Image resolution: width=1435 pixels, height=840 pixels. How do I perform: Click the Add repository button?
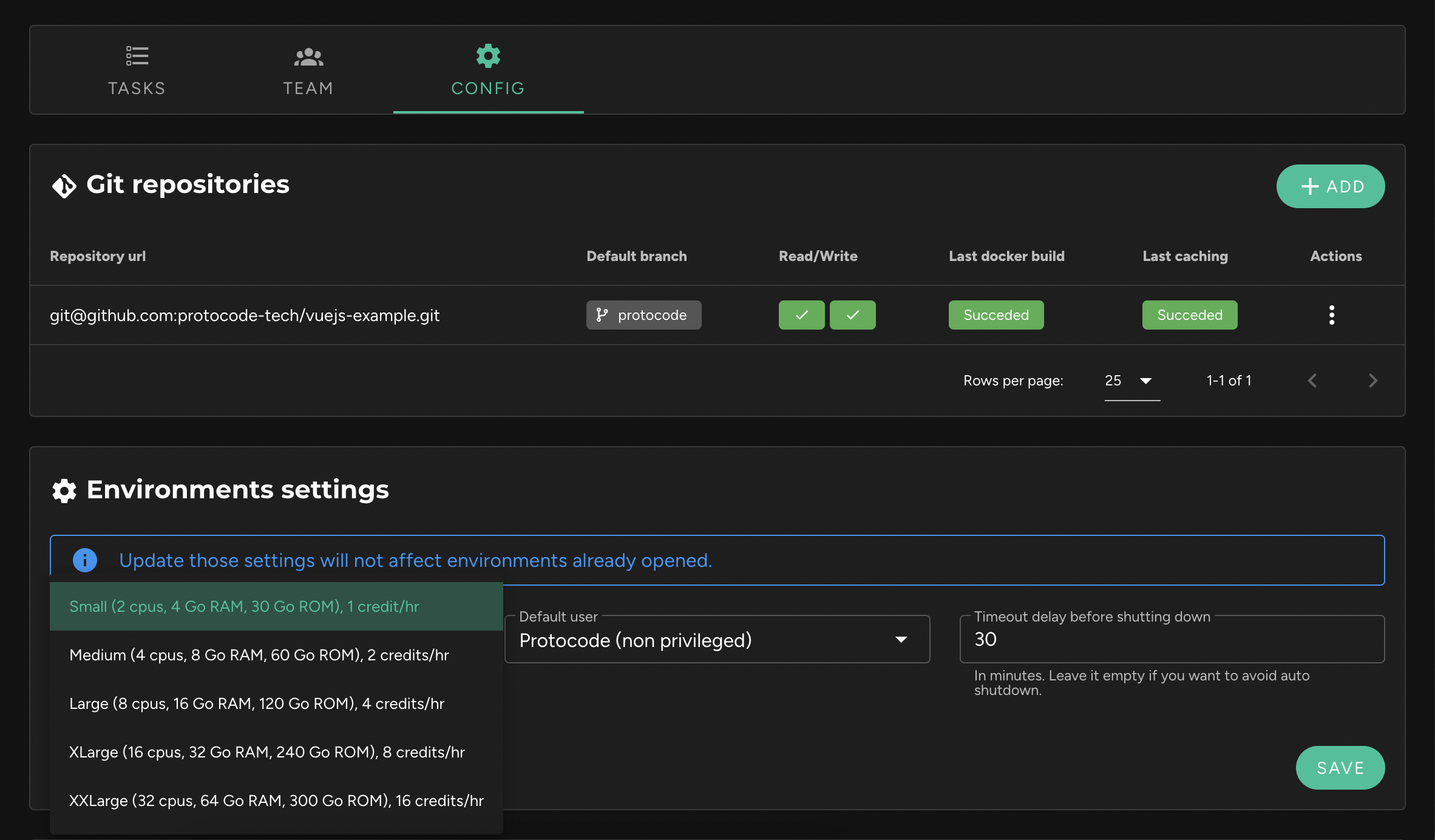(1331, 186)
